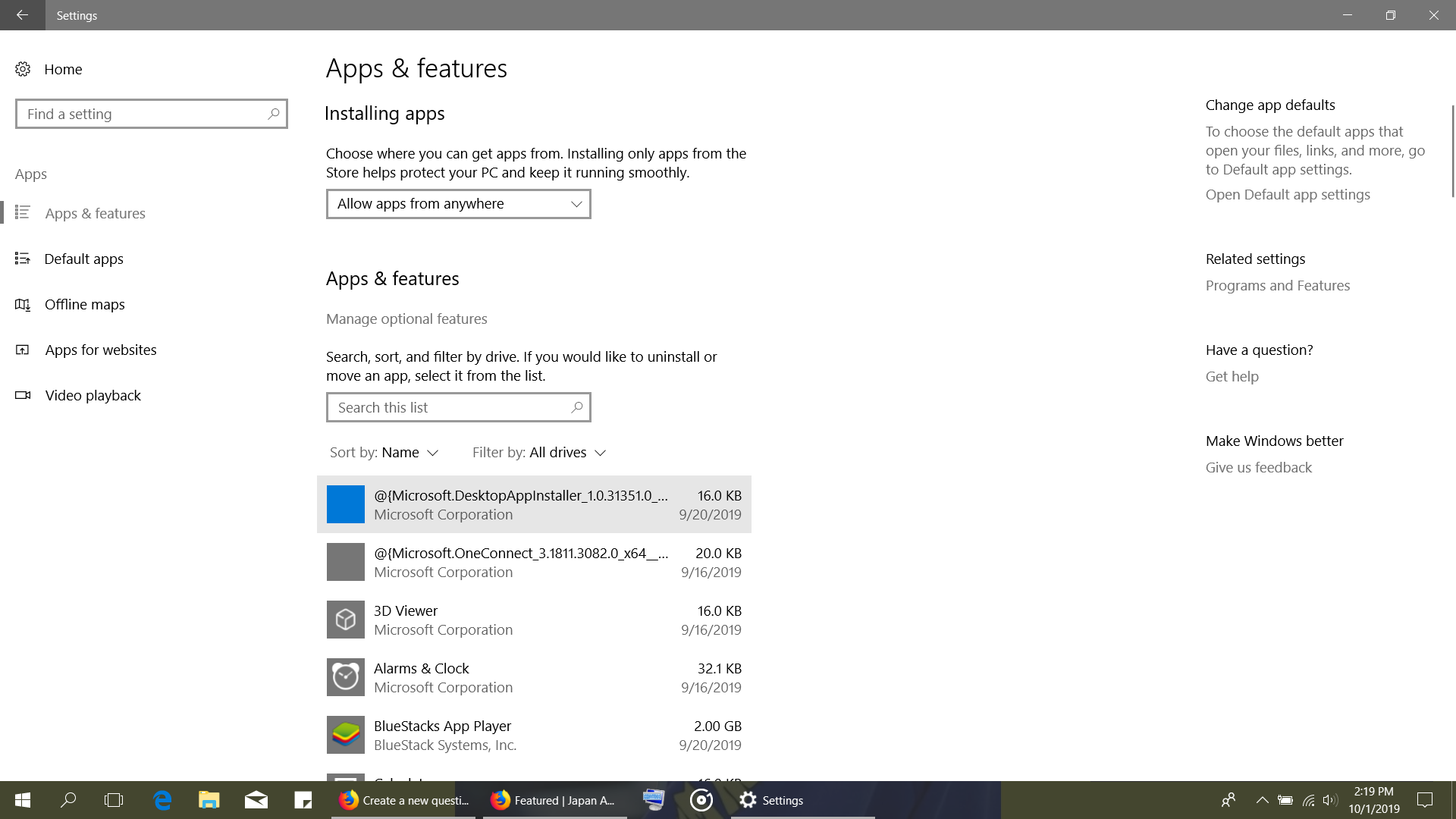Click the magnifier in Search this list
The height and width of the screenshot is (819, 1456).
(577, 407)
